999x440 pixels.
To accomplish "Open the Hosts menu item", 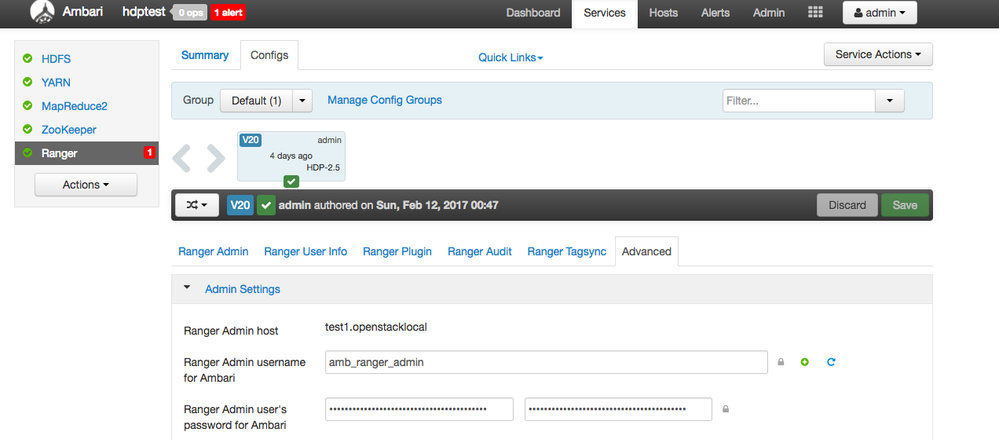I will click(663, 13).
